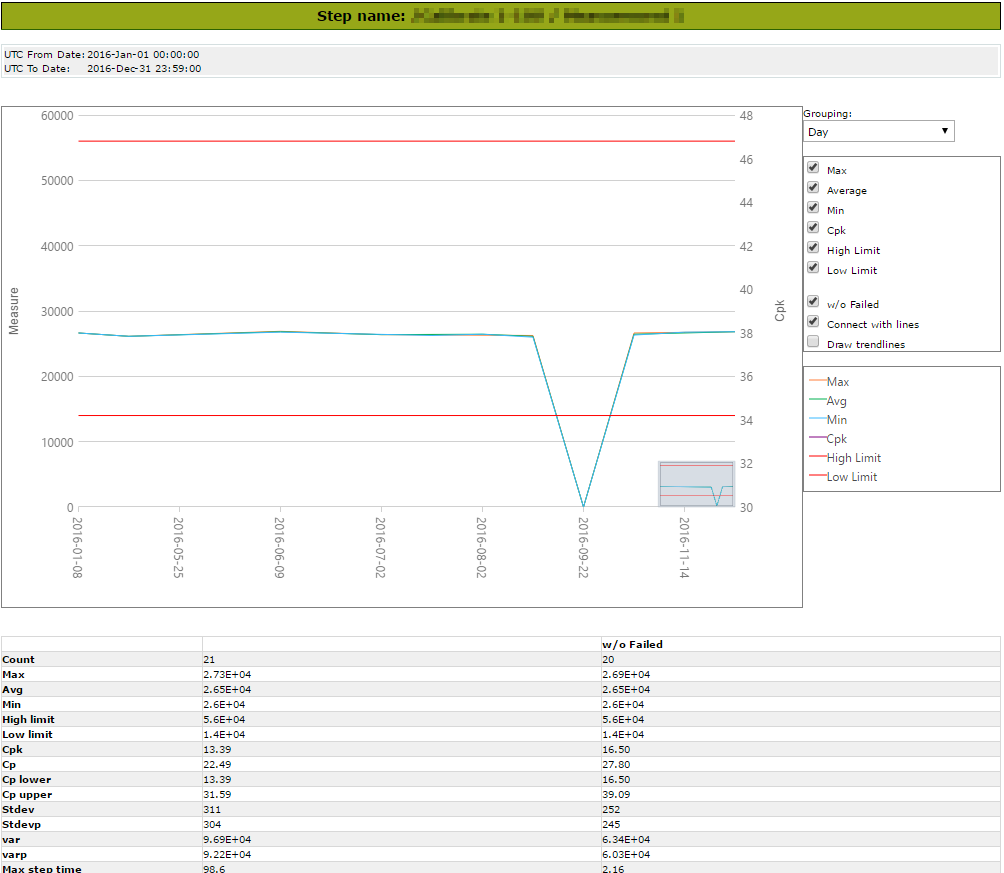Click the UTC From Date value
This screenshot has height=873, width=1004.
pyautogui.click(x=143, y=54)
